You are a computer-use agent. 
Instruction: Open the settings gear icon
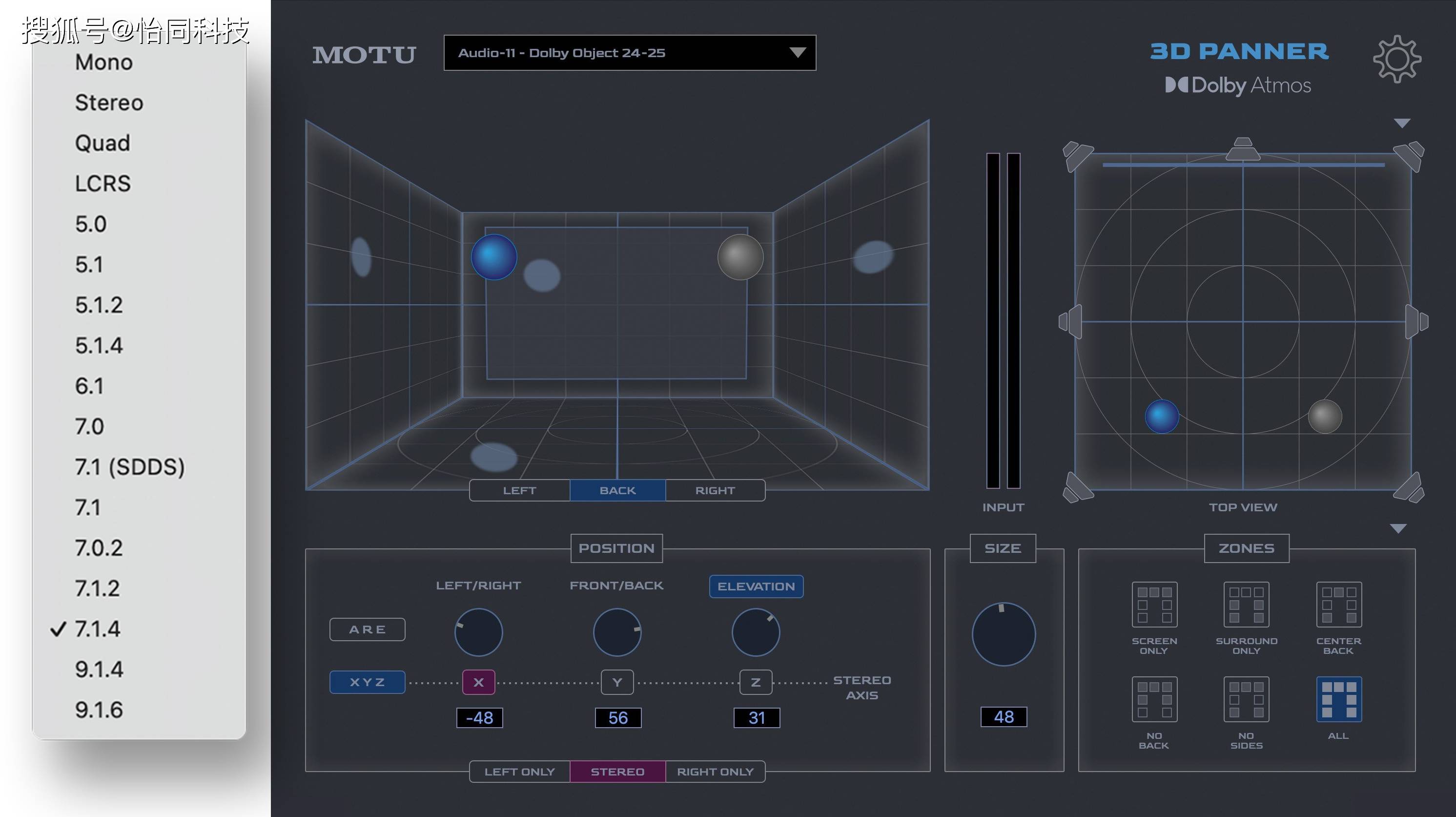click(x=1396, y=59)
